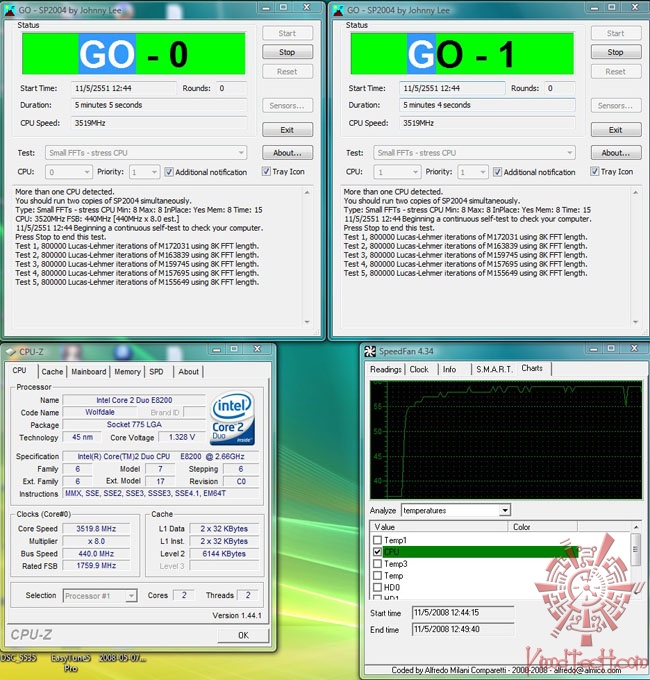The height and width of the screenshot is (680, 650).
Task: Uncheck the CPU temperature box in SpeedFan
Action: pyautogui.click(x=377, y=552)
